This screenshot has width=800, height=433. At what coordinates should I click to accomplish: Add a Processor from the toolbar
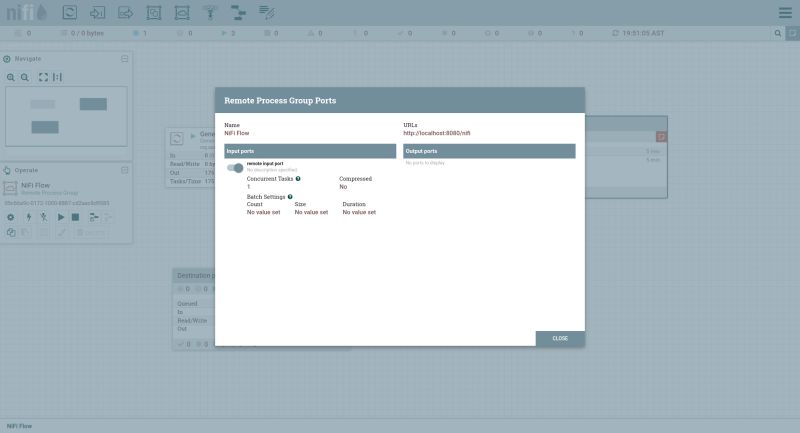point(70,12)
